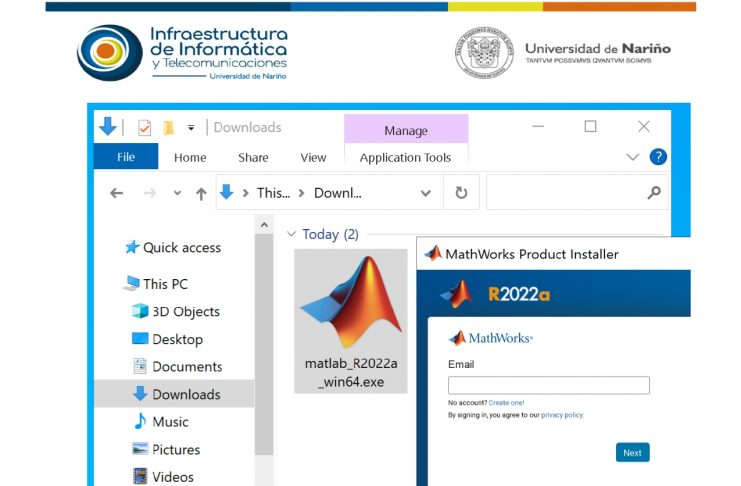Open Music folder in the sidebar
741x486 pixels.
tap(161, 422)
